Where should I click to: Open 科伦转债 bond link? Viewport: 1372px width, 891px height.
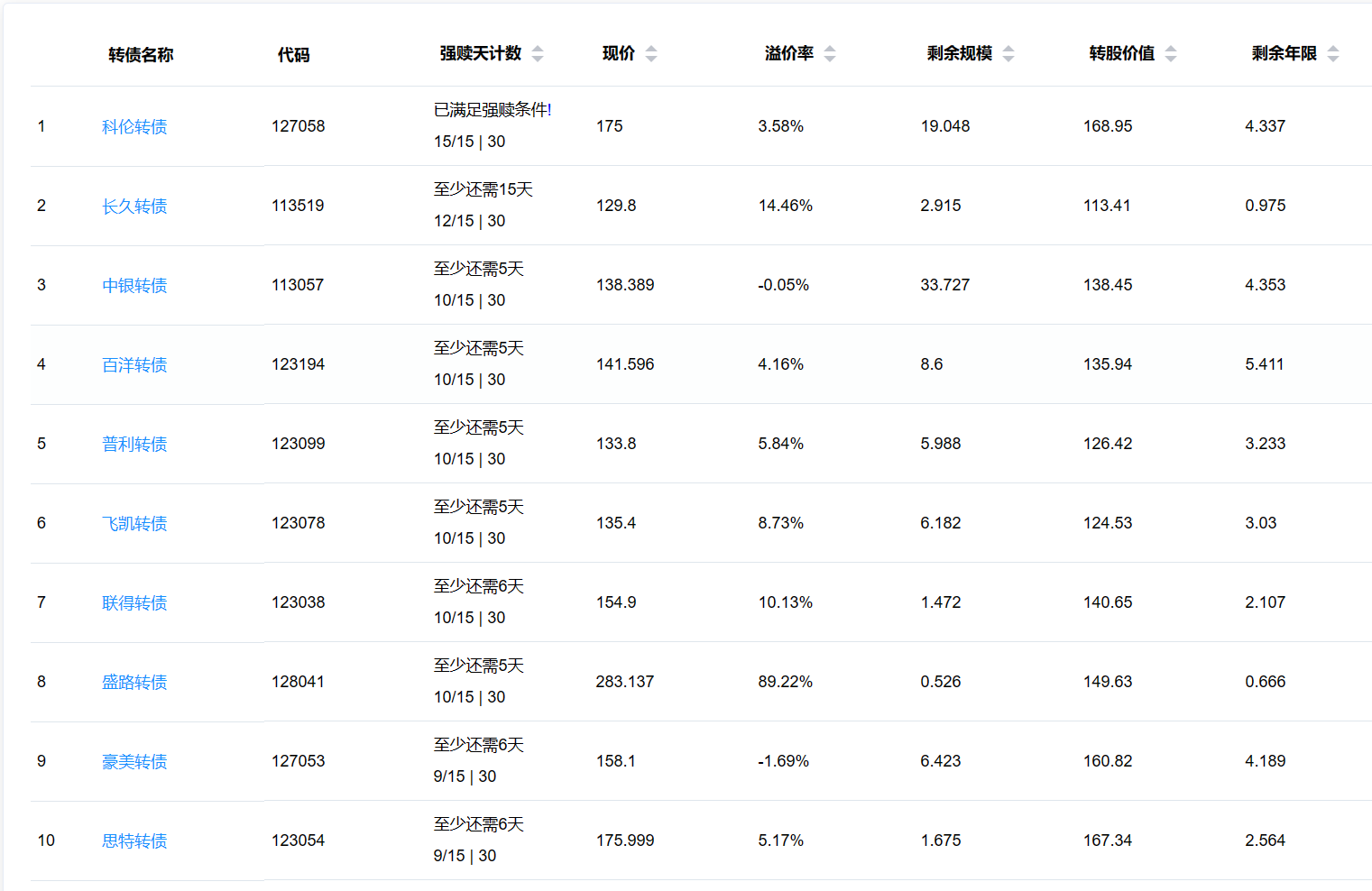(134, 127)
